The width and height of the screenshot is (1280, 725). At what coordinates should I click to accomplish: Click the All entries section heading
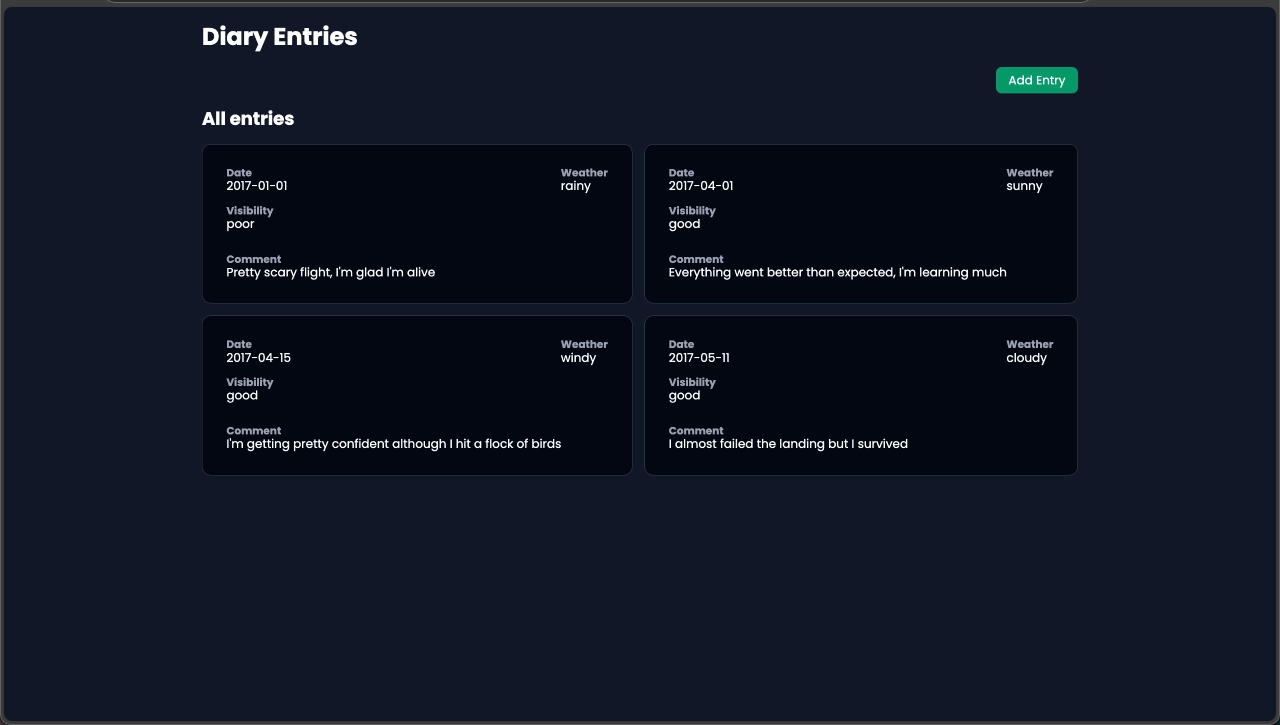coord(248,119)
